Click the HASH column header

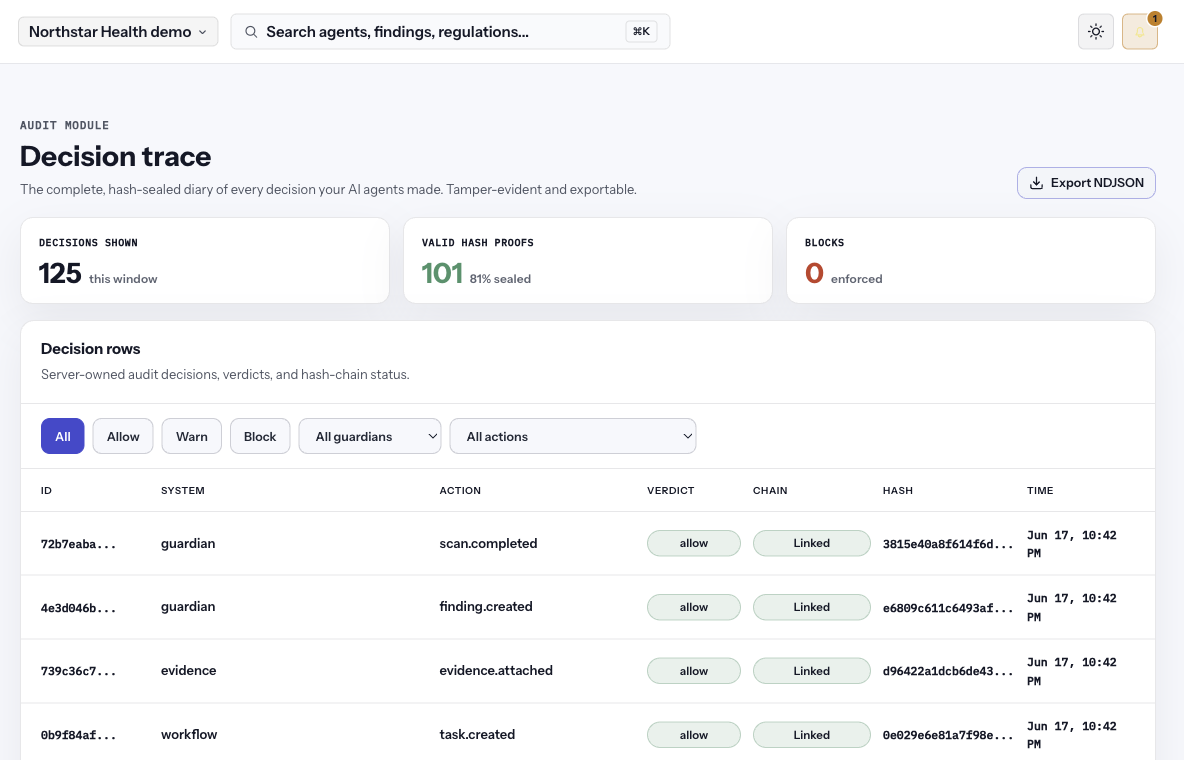(898, 490)
